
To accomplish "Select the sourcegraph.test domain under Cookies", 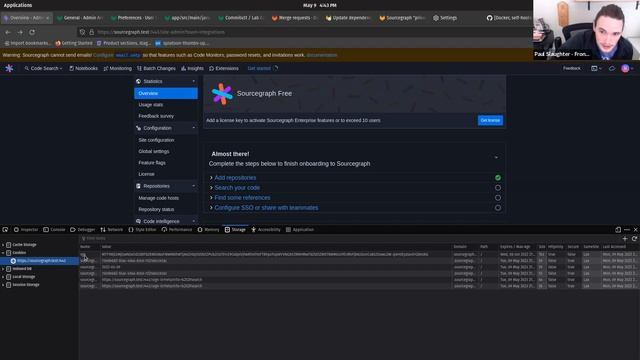I will click(x=41, y=261).
